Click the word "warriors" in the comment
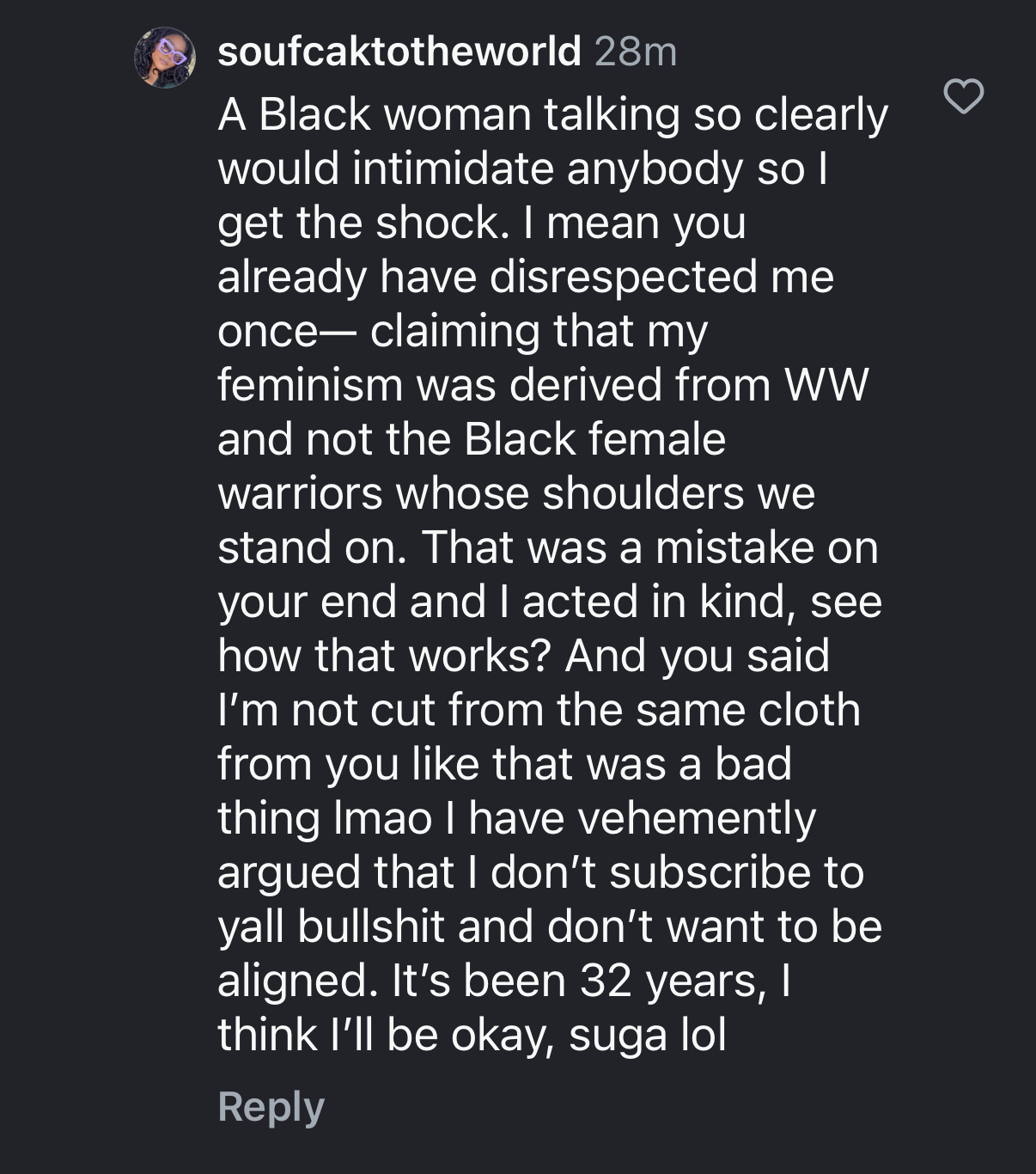Image resolution: width=1036 pixels, height=1174 pixels. point(300,492)
